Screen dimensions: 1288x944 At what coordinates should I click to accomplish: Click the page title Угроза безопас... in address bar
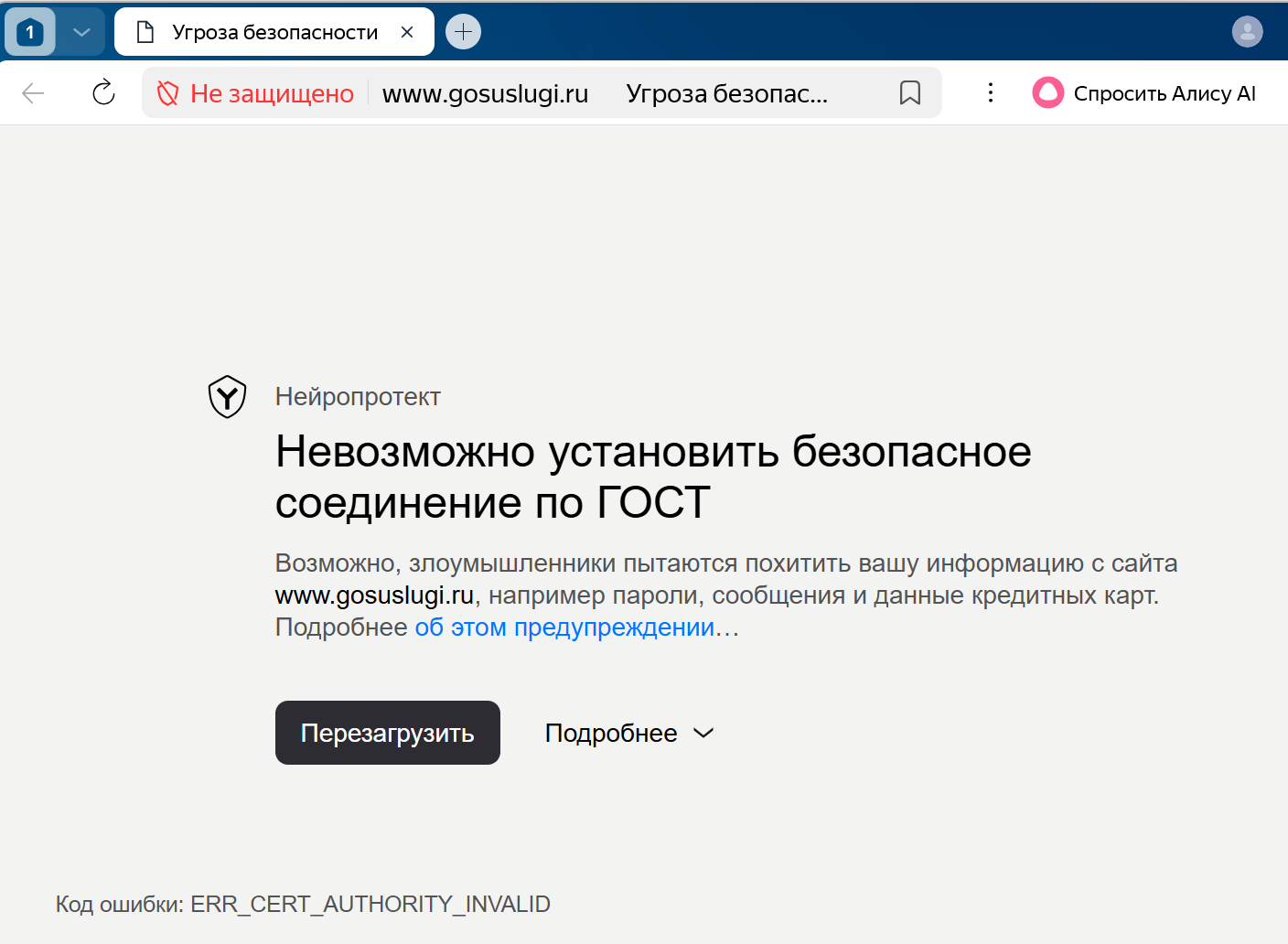pos(726,93)
